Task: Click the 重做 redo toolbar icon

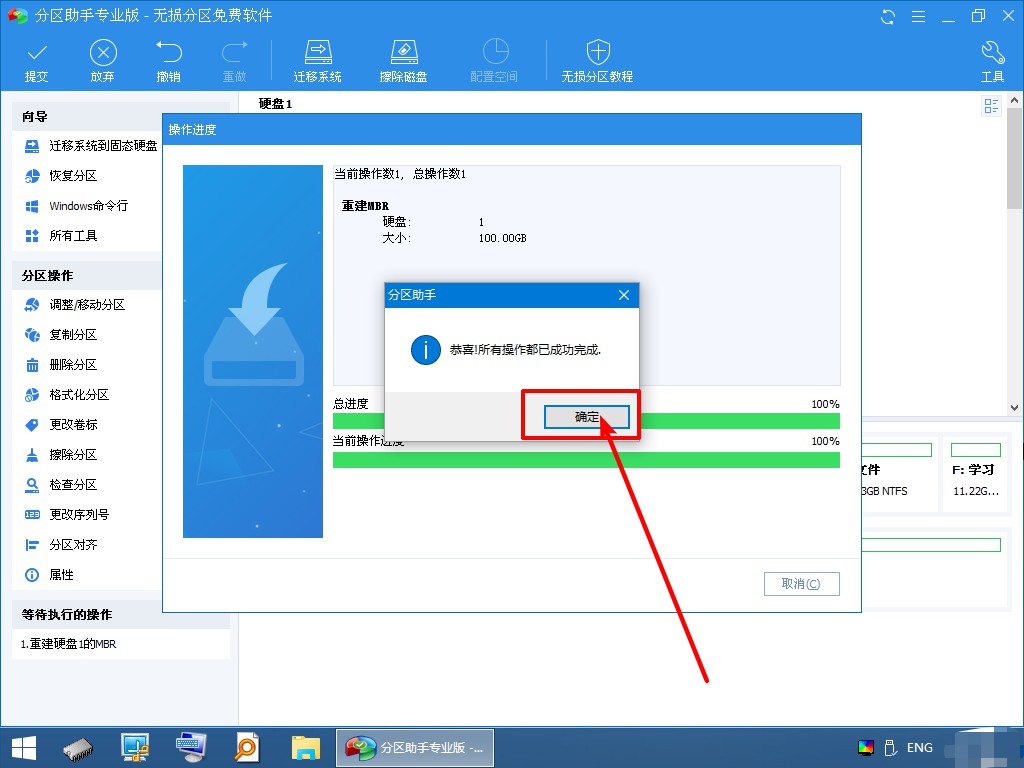Action: click(x=234, y=61)
